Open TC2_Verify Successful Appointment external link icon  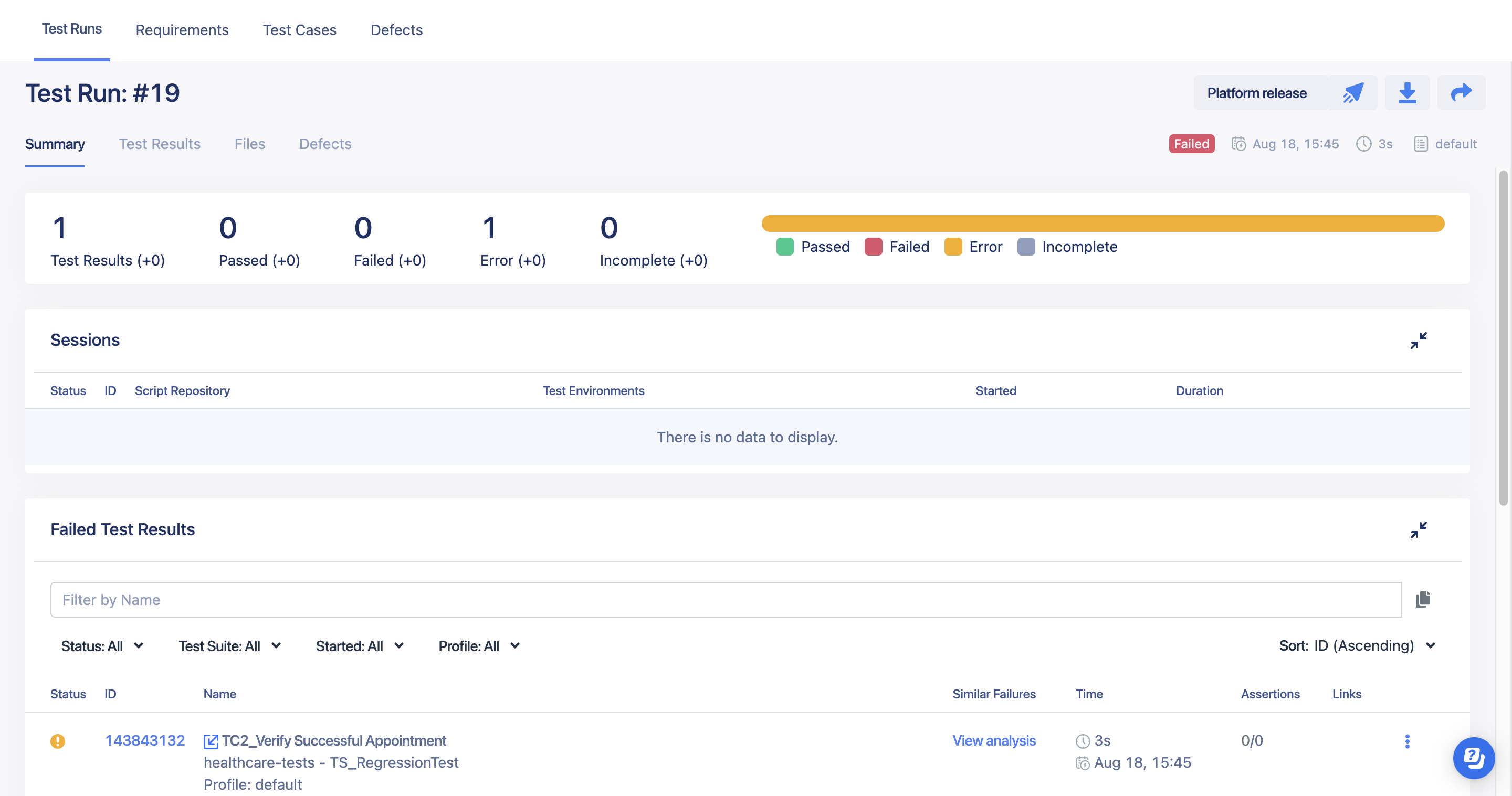pos(211,740)
